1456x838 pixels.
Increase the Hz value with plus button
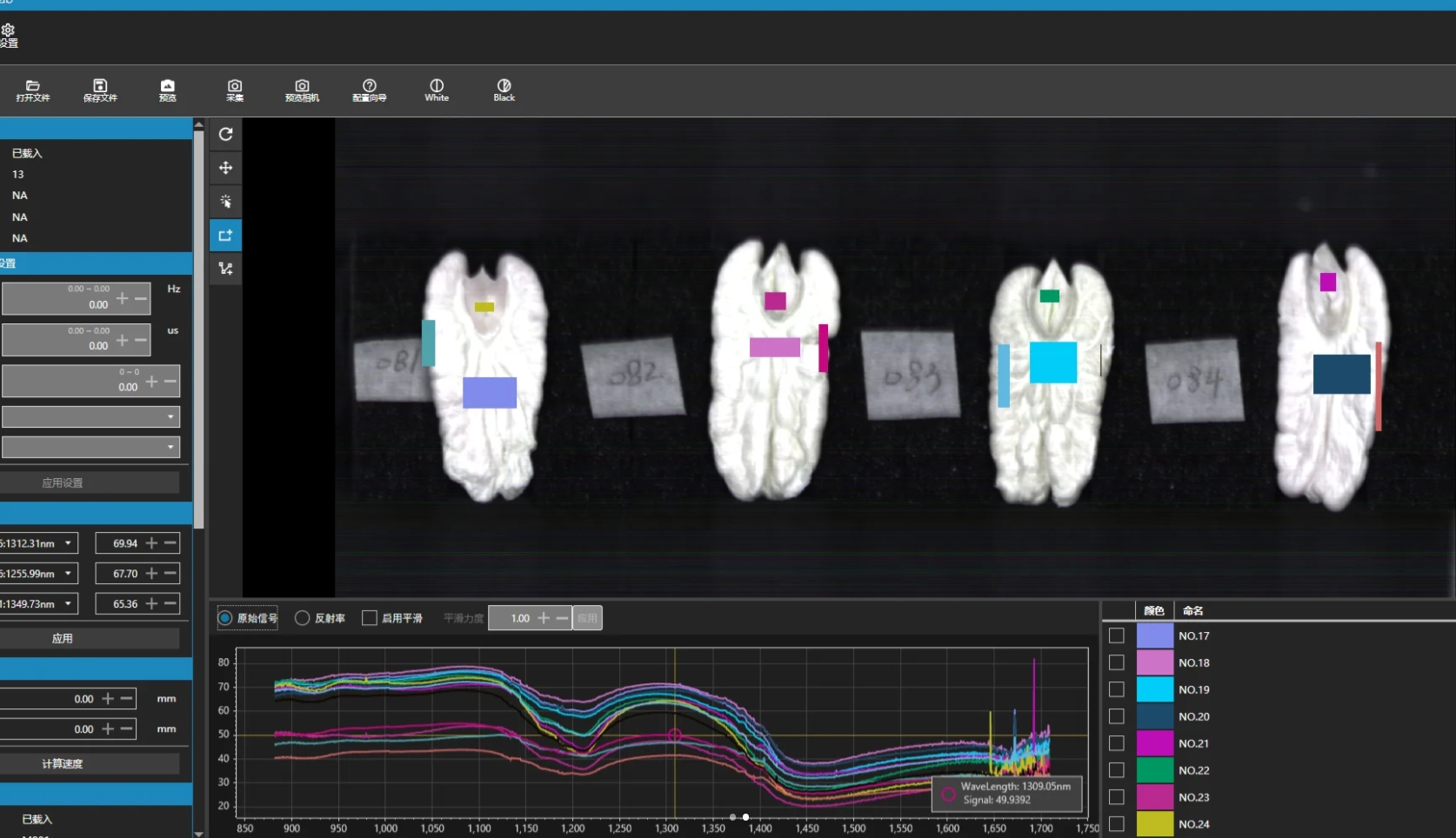coord(122,298)
